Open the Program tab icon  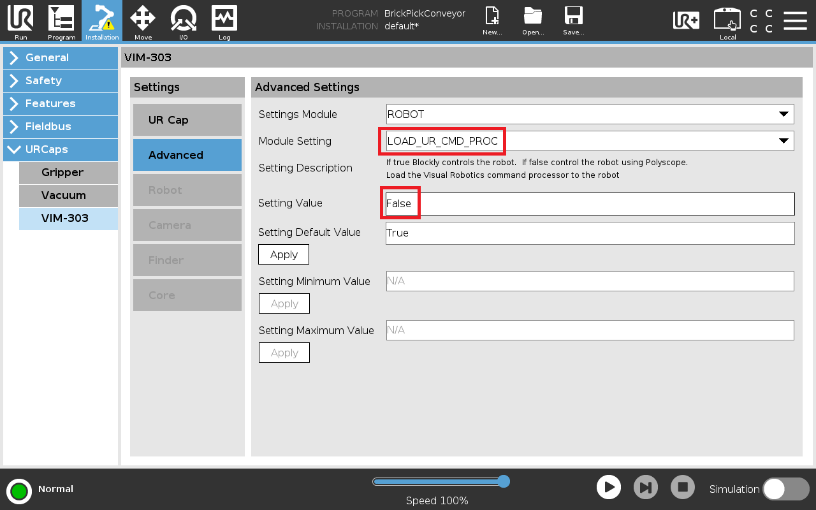(x=61, y=21)
